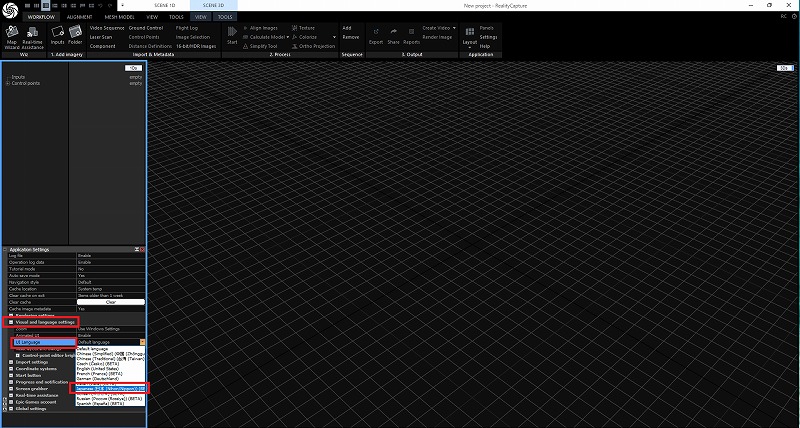Open Settings in Application group

pos(488,37)
